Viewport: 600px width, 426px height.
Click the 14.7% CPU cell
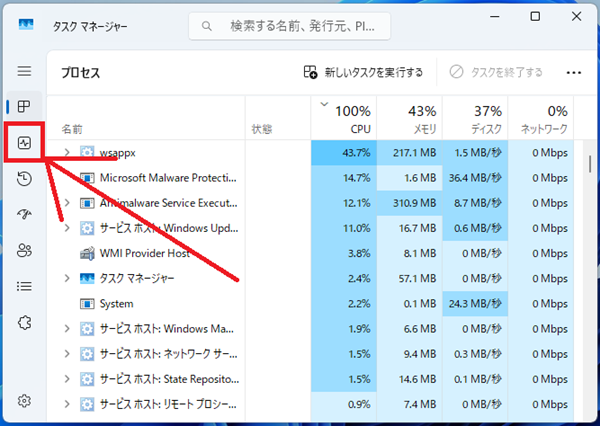(344, 178)
